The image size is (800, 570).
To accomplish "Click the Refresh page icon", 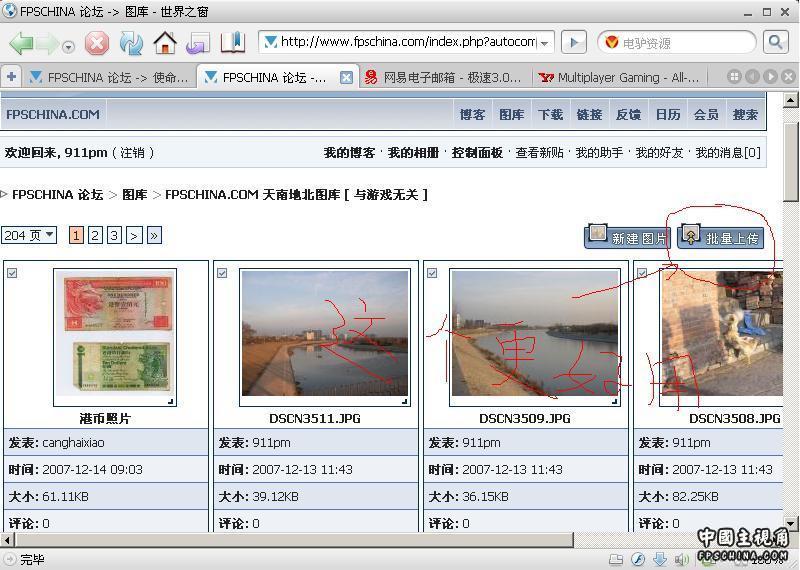I will (131, 43).
